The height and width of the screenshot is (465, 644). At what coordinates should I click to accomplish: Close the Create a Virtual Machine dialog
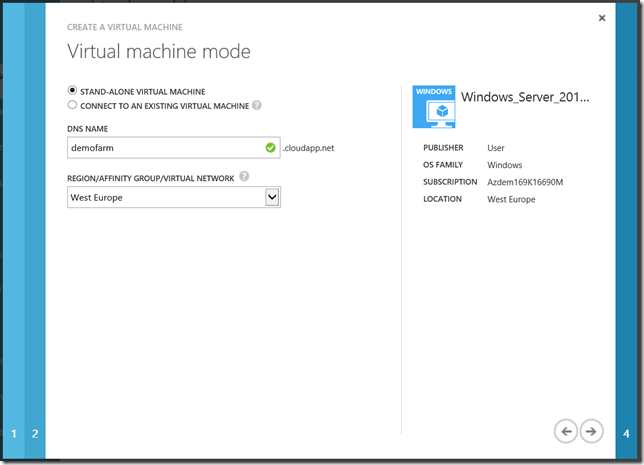(602, 18)
